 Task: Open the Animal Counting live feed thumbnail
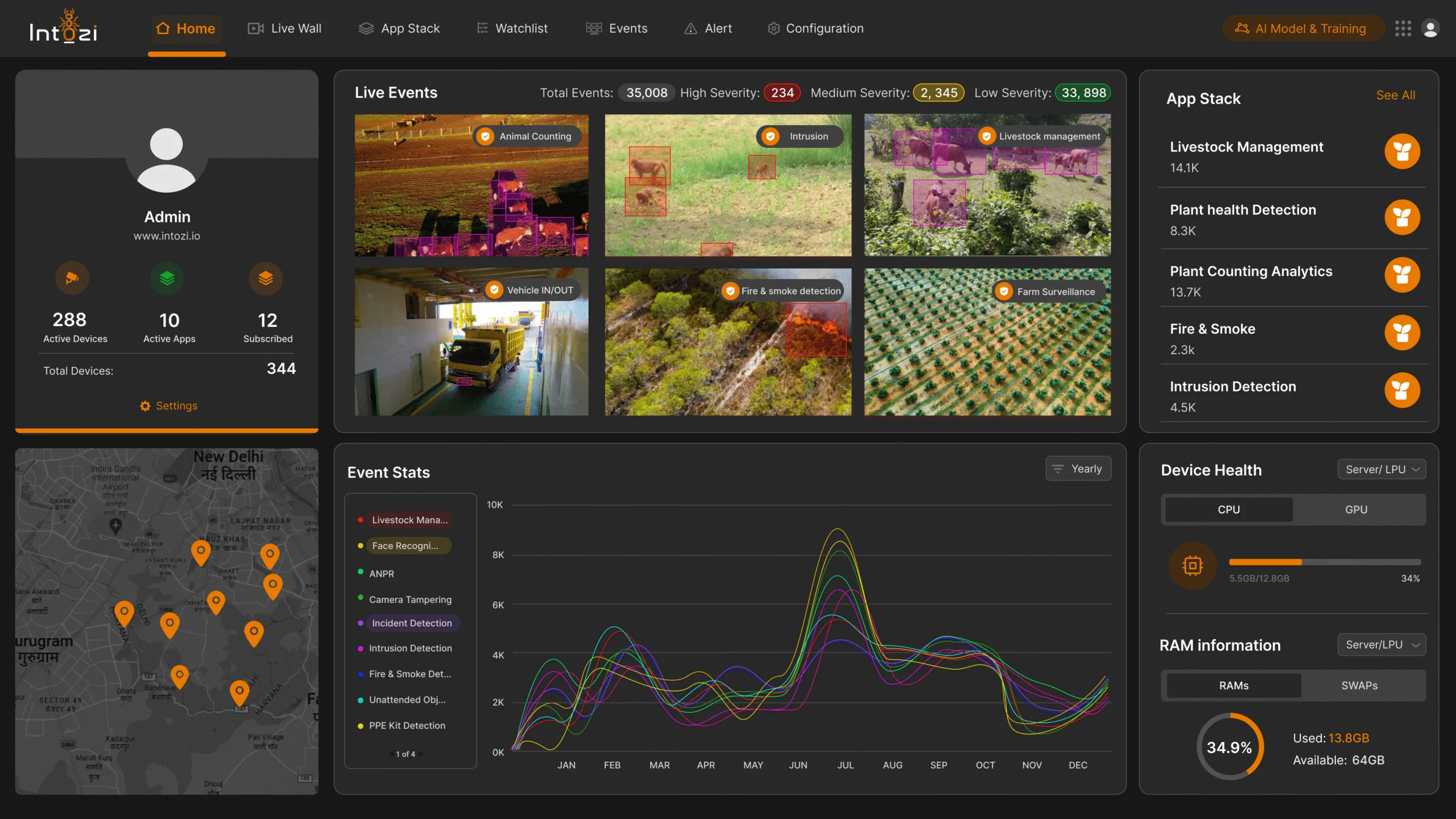click(x=471, y=185)
